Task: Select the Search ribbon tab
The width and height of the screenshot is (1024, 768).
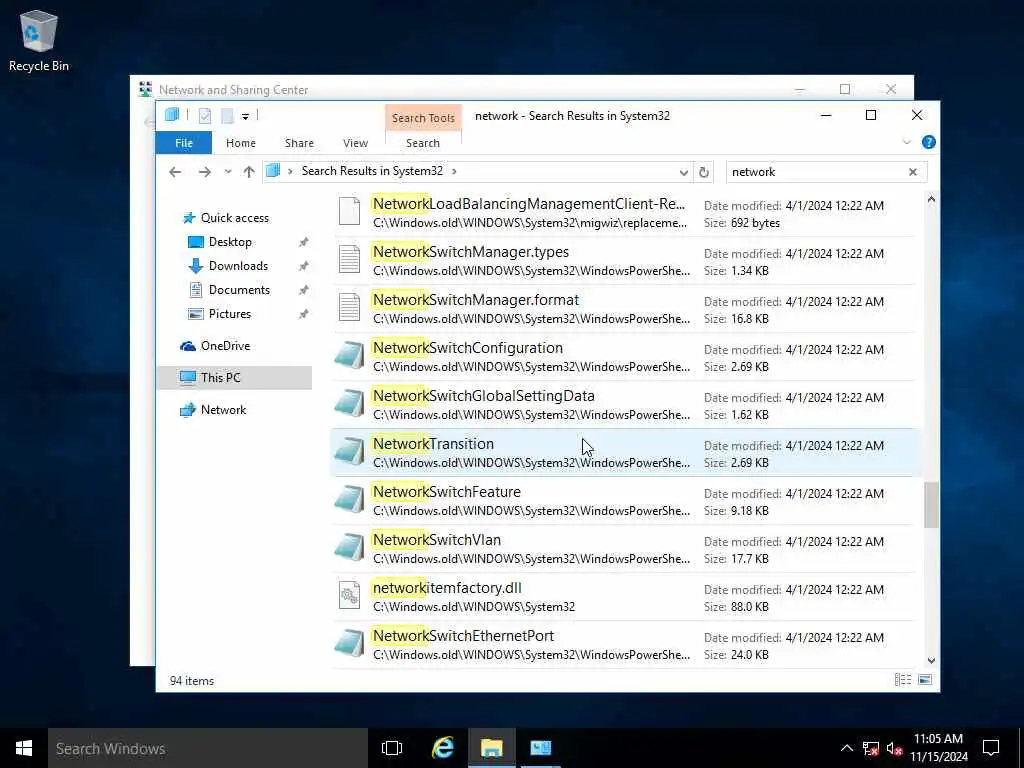Action: coord(423,143)
